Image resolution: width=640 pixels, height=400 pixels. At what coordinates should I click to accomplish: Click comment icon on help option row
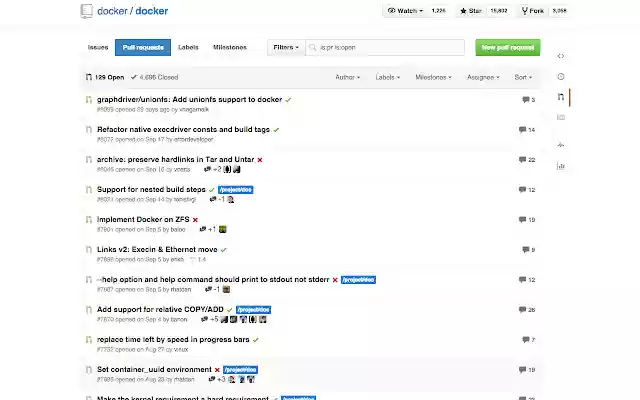pyautogui.click(x=522, y=280)
